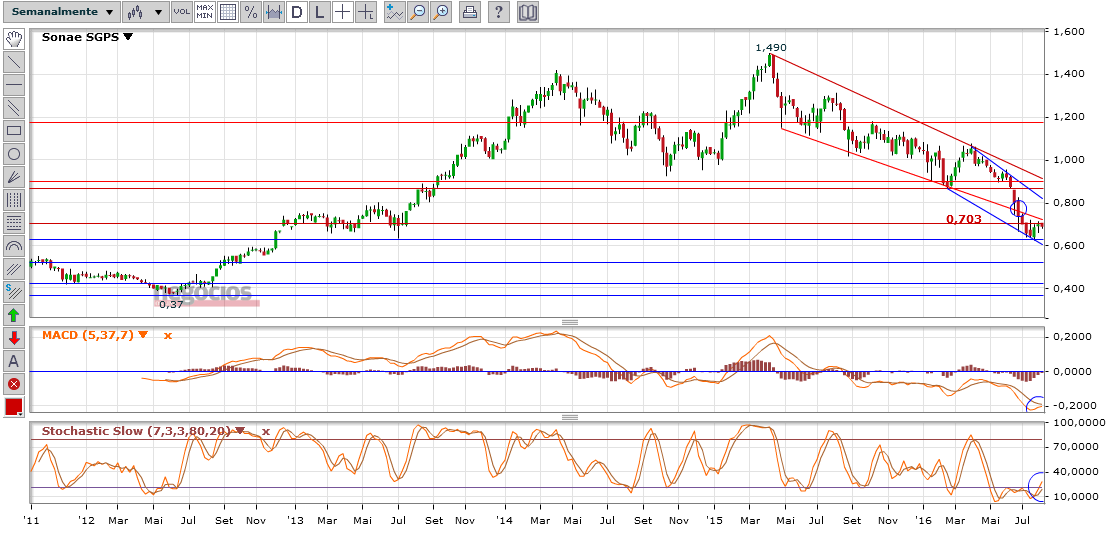The image size is (1110, 537).
Task: Open the red drawing color swatch
Action: click(14, 407)
